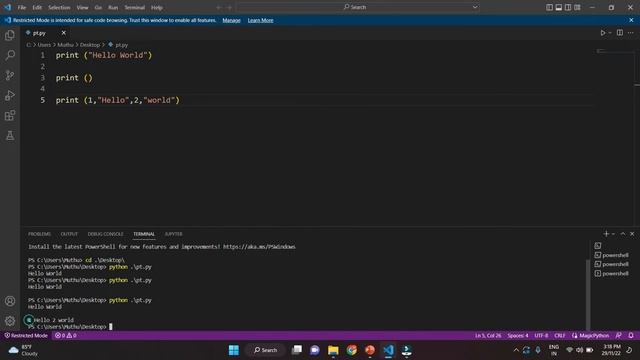The image size is (640, 360).
Task: Select language mode MagicPython
Action: coord(591,336)
